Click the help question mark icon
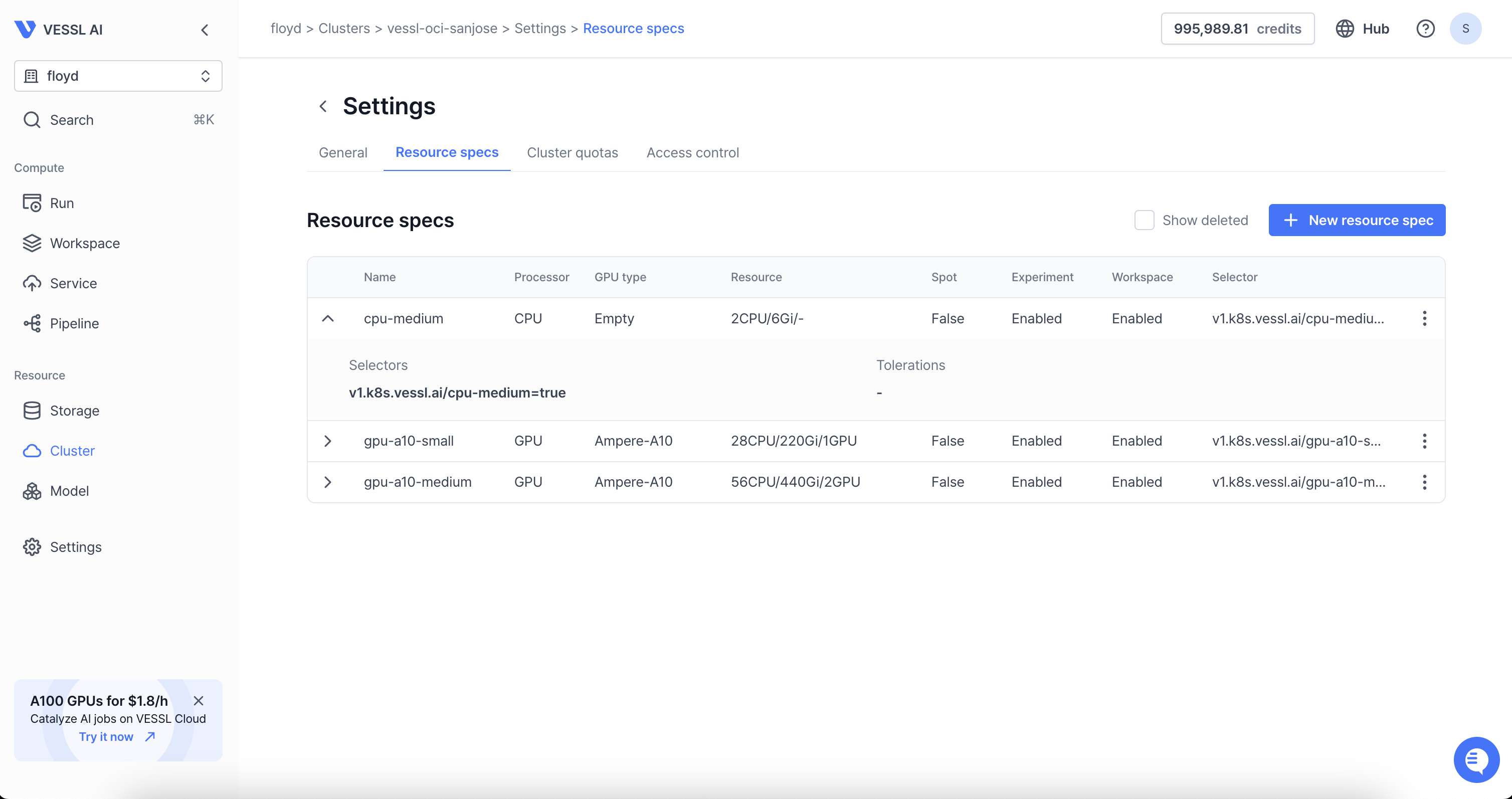 [x=1425, y=29]
